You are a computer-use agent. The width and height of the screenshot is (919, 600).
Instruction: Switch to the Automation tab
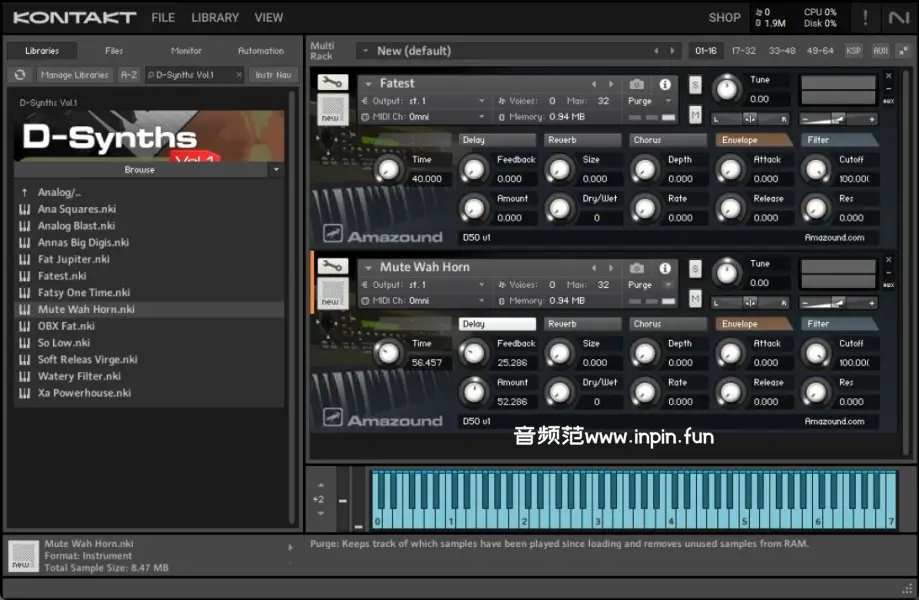[x=260, y=51]
